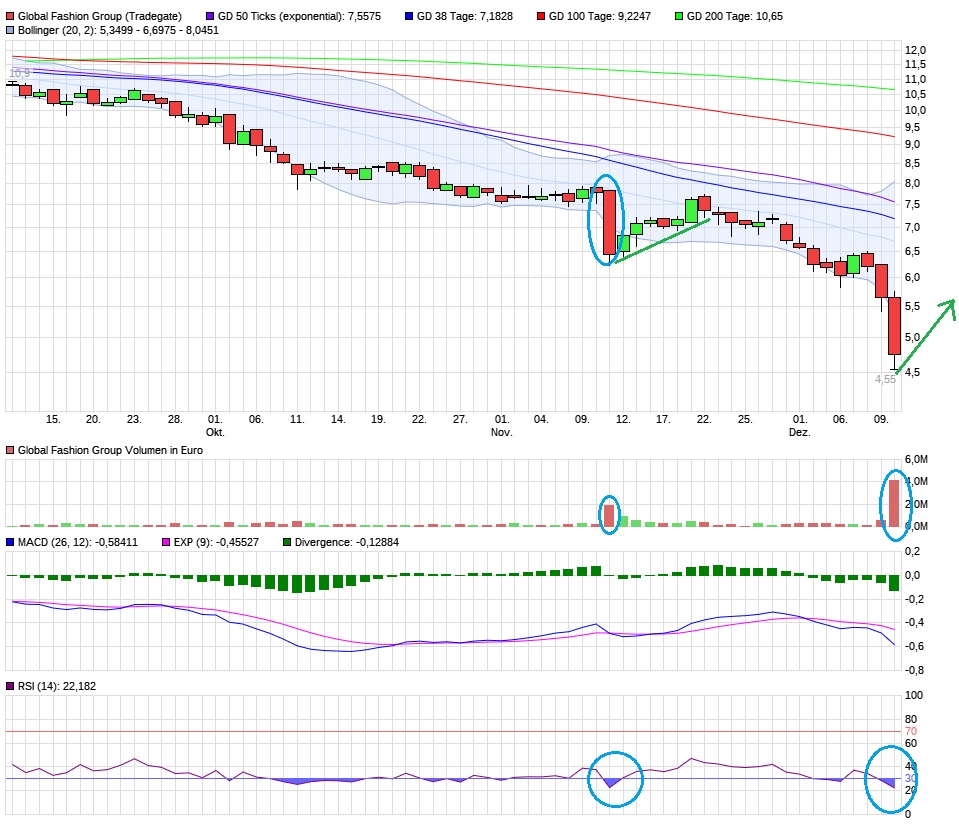Click the 10,5 price axis value
This screenshot has width=959, height=827.
[x=916, y=94]
